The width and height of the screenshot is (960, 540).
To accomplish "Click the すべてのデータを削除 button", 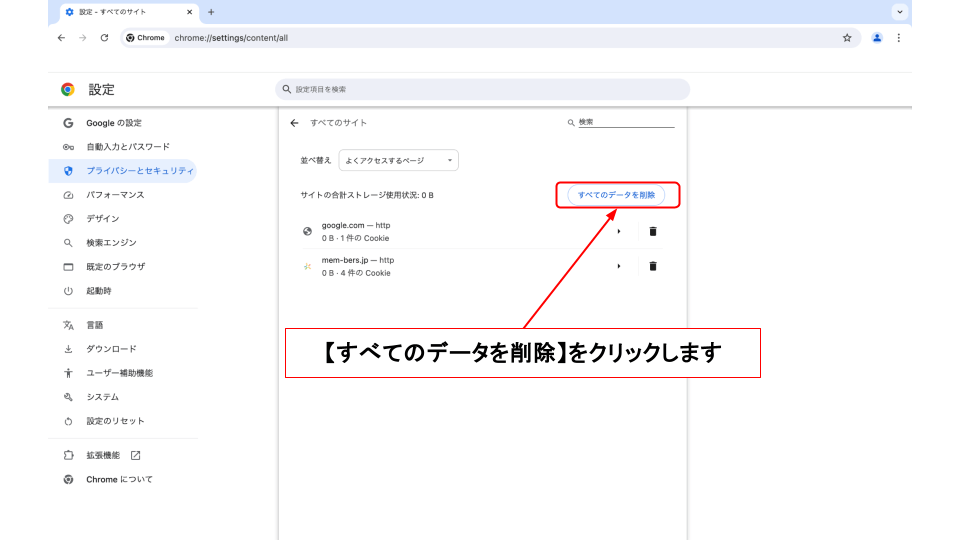I will (x=616, y=195).
